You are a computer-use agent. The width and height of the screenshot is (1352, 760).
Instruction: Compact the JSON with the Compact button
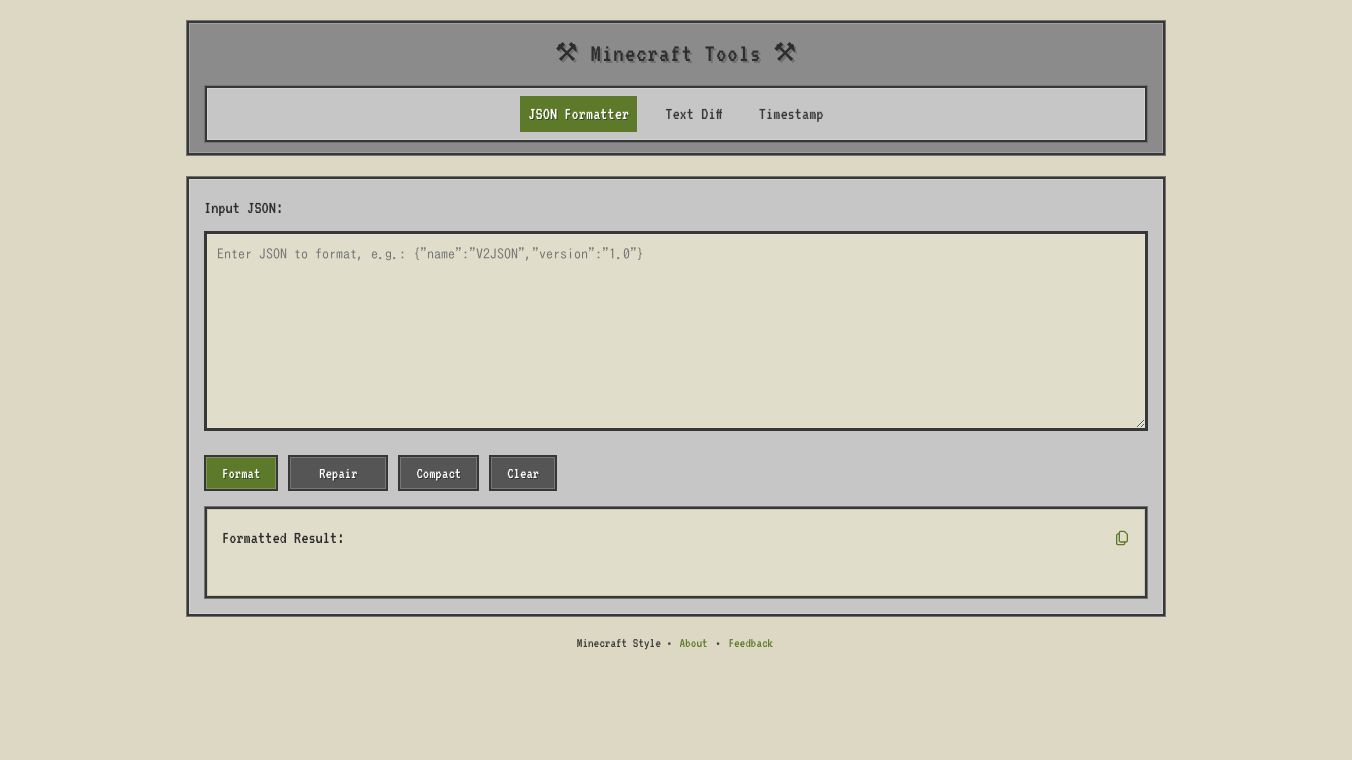tap(438, 473)
